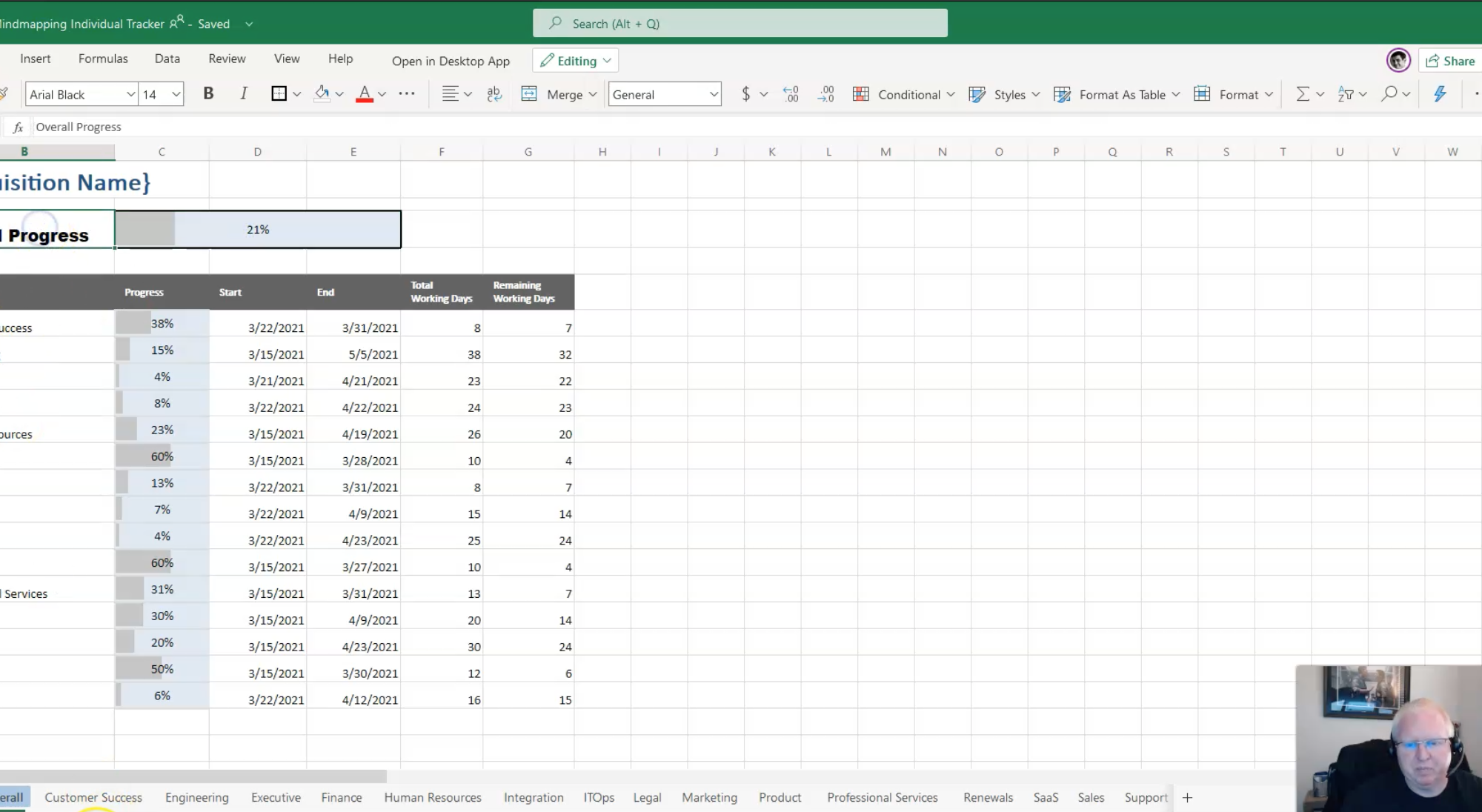Click AutoSum sigma icon
This screenshot has height=812, width=1482.
1302,94
